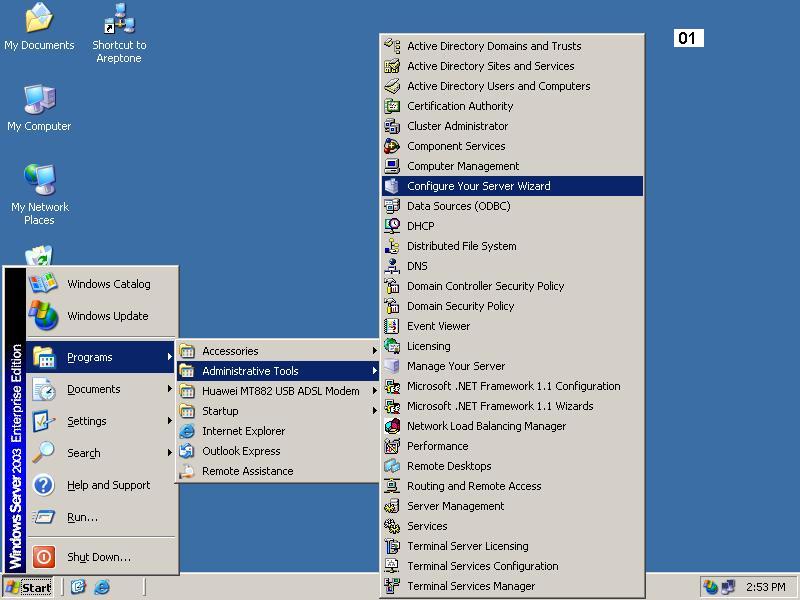The image size is (800, 600).
Task: Expand the Documents submenu arrow
Action: coord(169,389)
